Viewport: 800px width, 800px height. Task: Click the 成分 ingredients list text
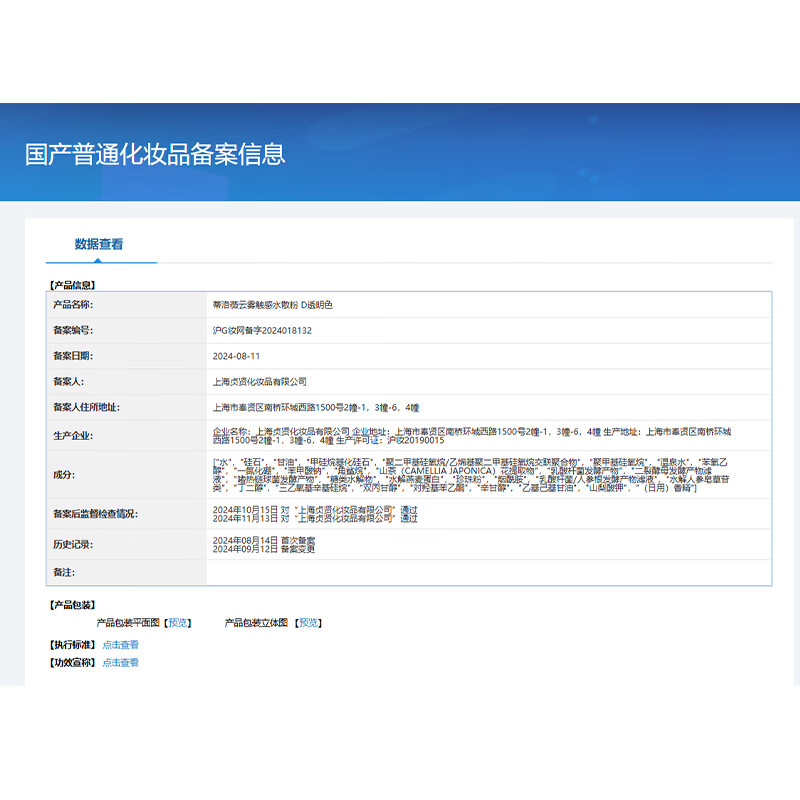click(x=470, y=474)
